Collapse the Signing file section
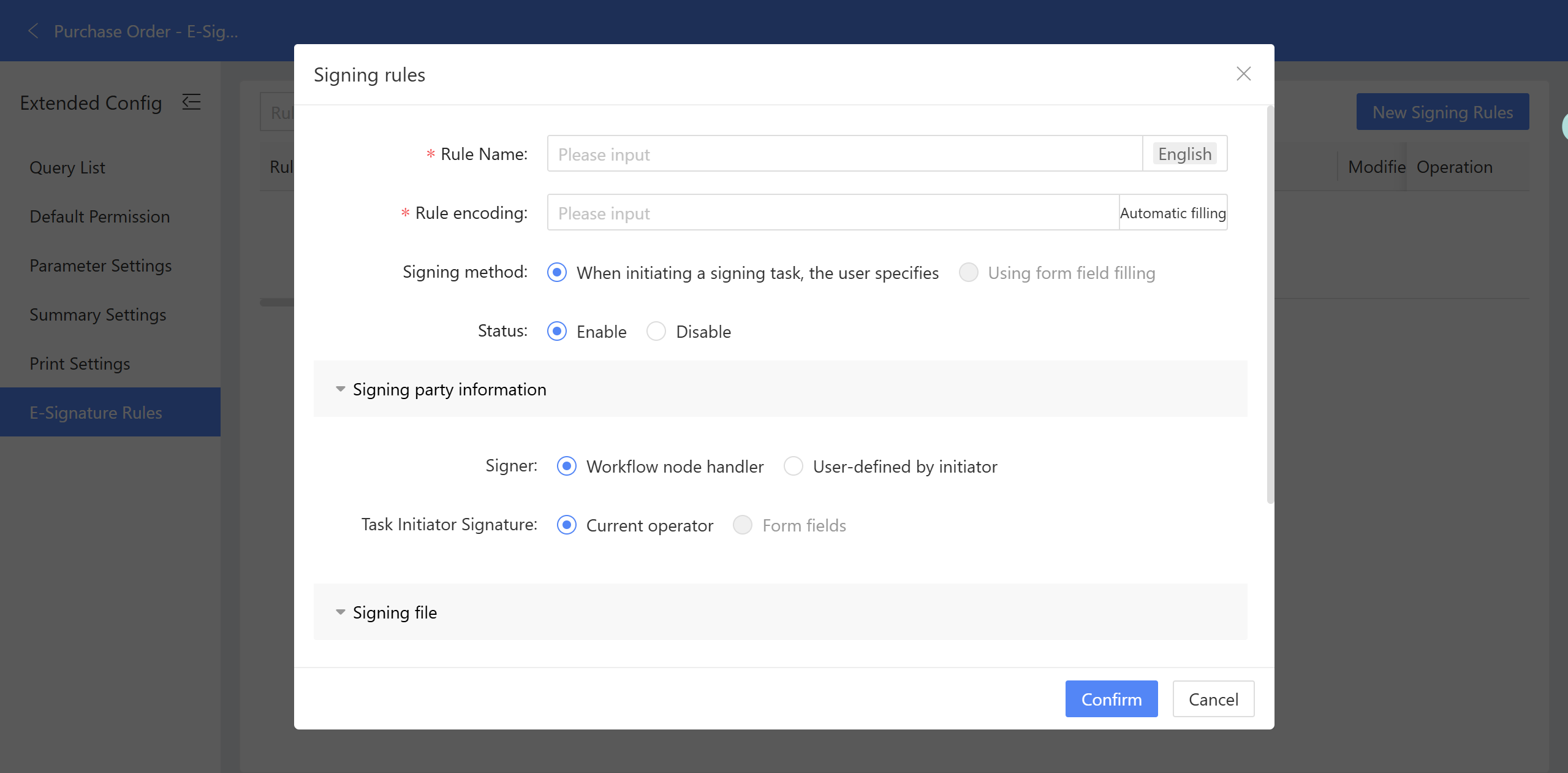The height and width of the screenshot is (773, 1568). click(x=341, y=612)
